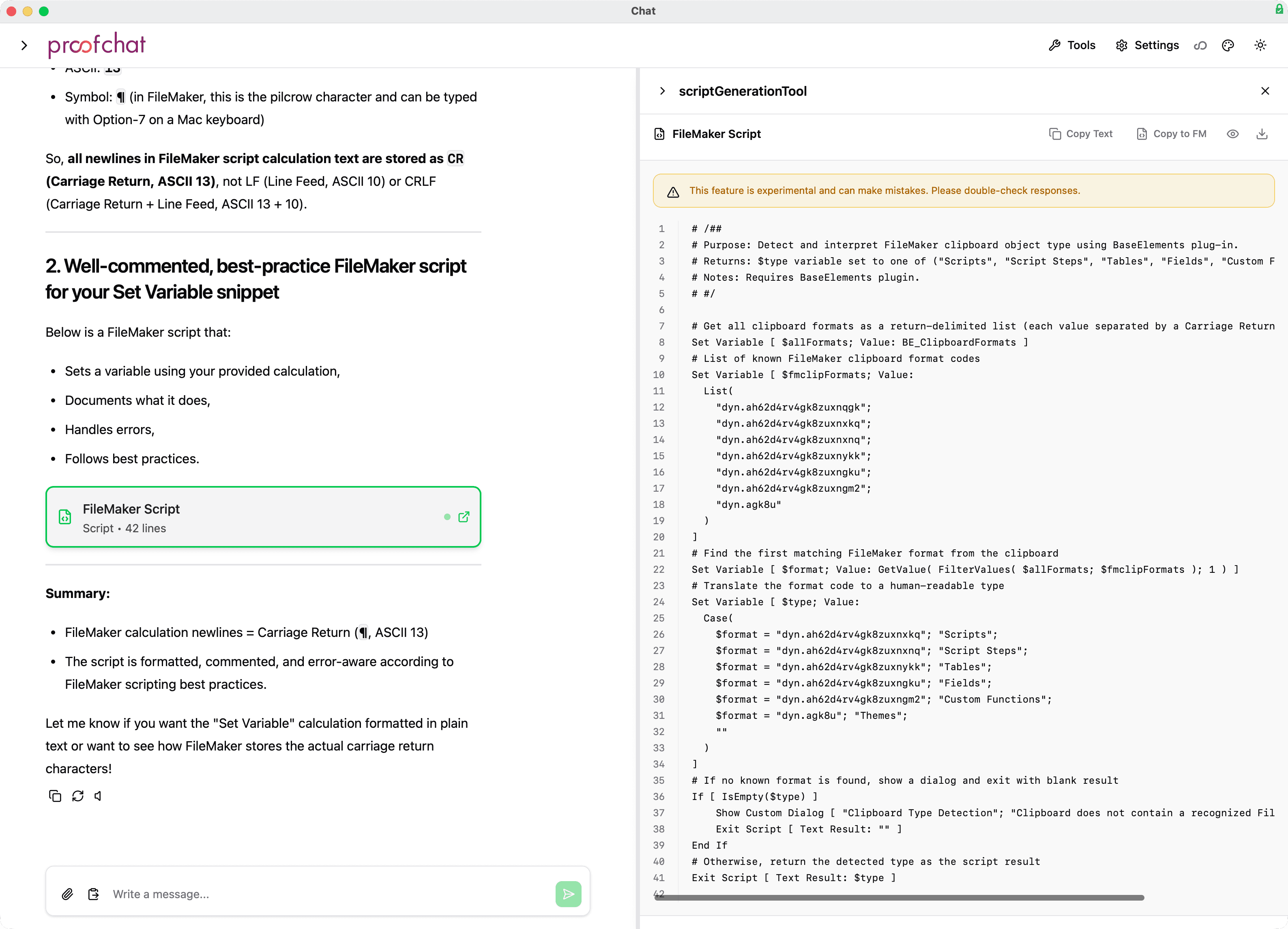
Task: Regenerate the assistant response
Action: coord(77,796)
